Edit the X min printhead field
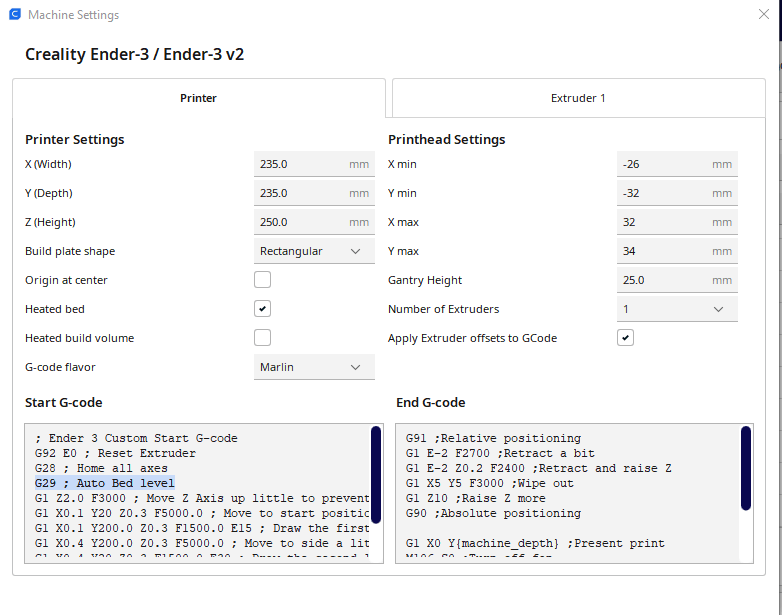The width and height of the screenshot is (782, 615). [x=677, y=164]
